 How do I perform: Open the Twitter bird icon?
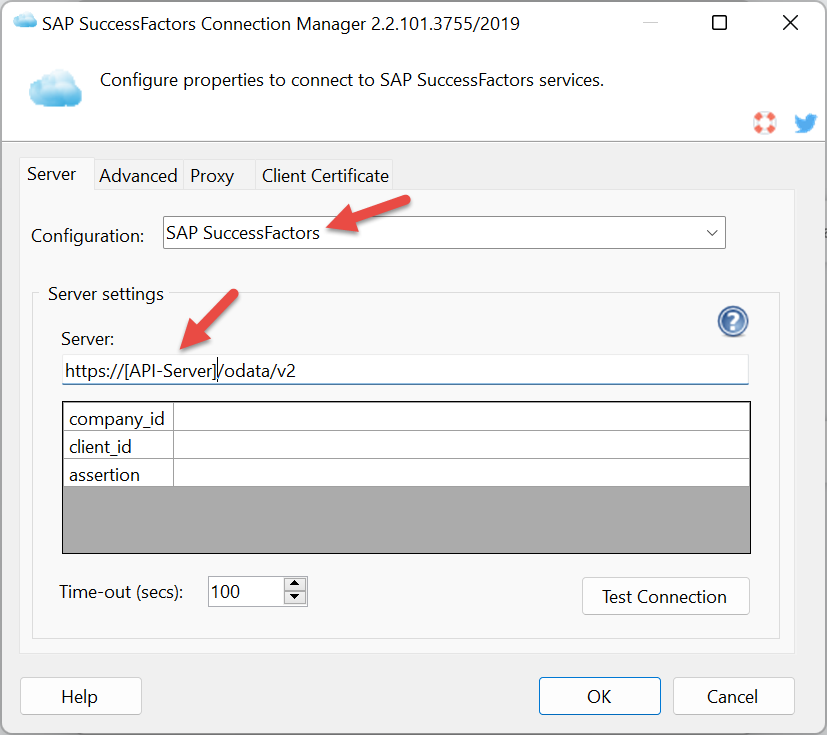[805, 123]
